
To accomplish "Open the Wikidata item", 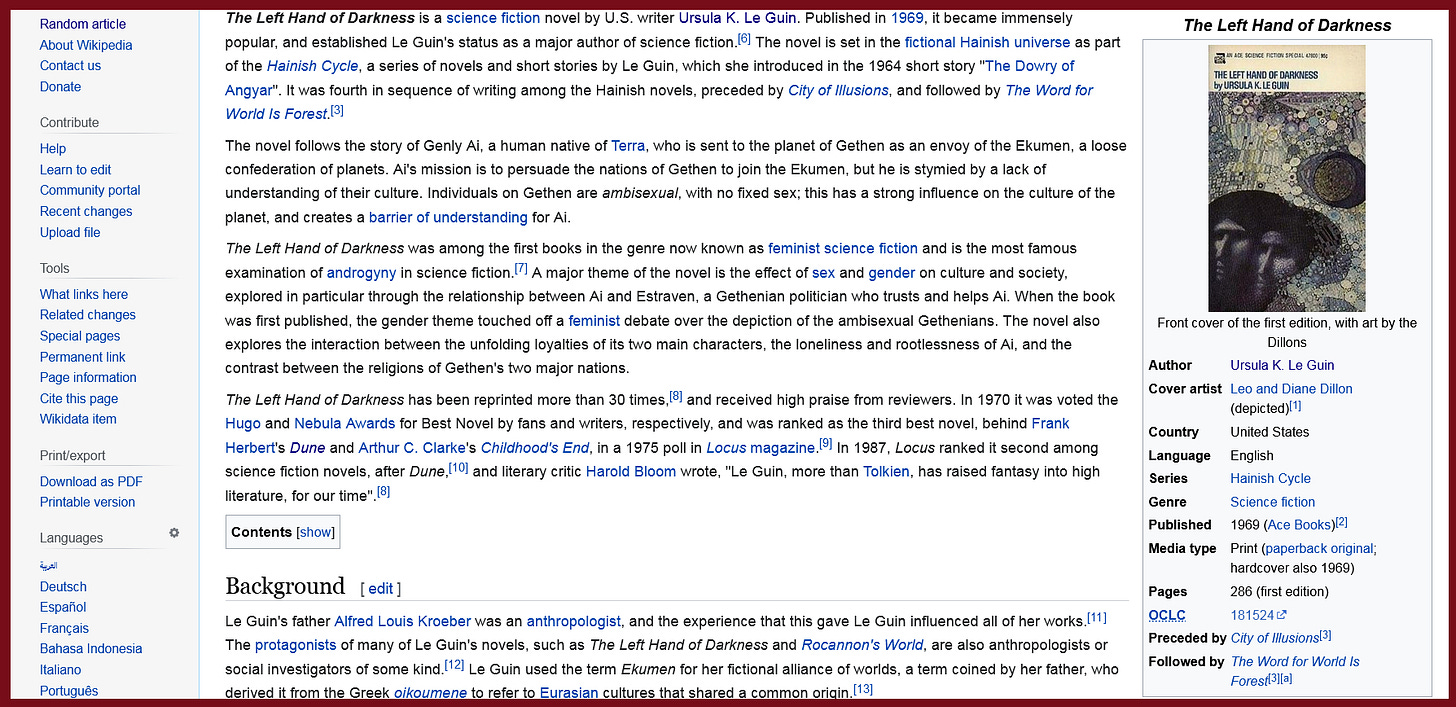I will click(x=78, y=419).
